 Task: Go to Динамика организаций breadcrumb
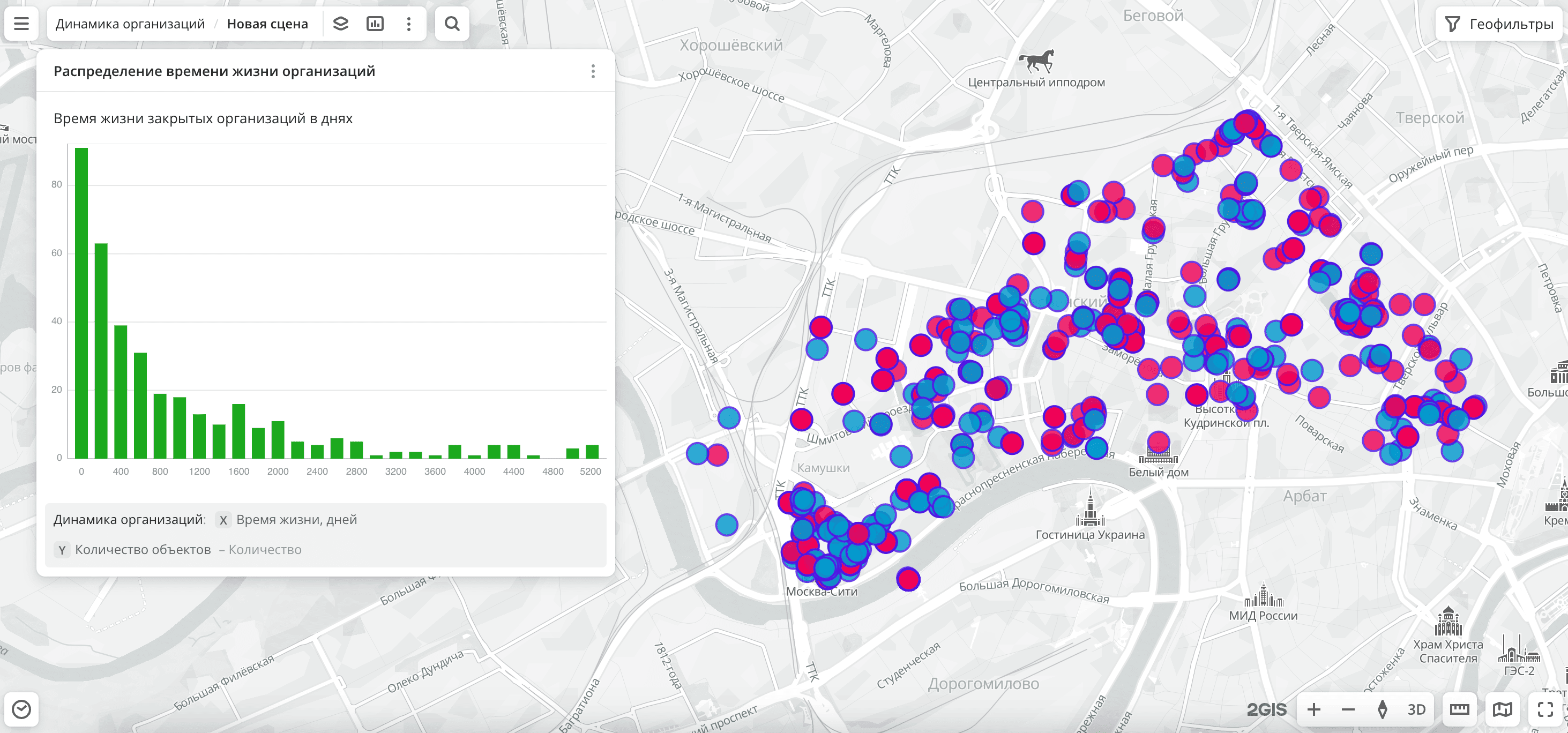pos(130,24)
